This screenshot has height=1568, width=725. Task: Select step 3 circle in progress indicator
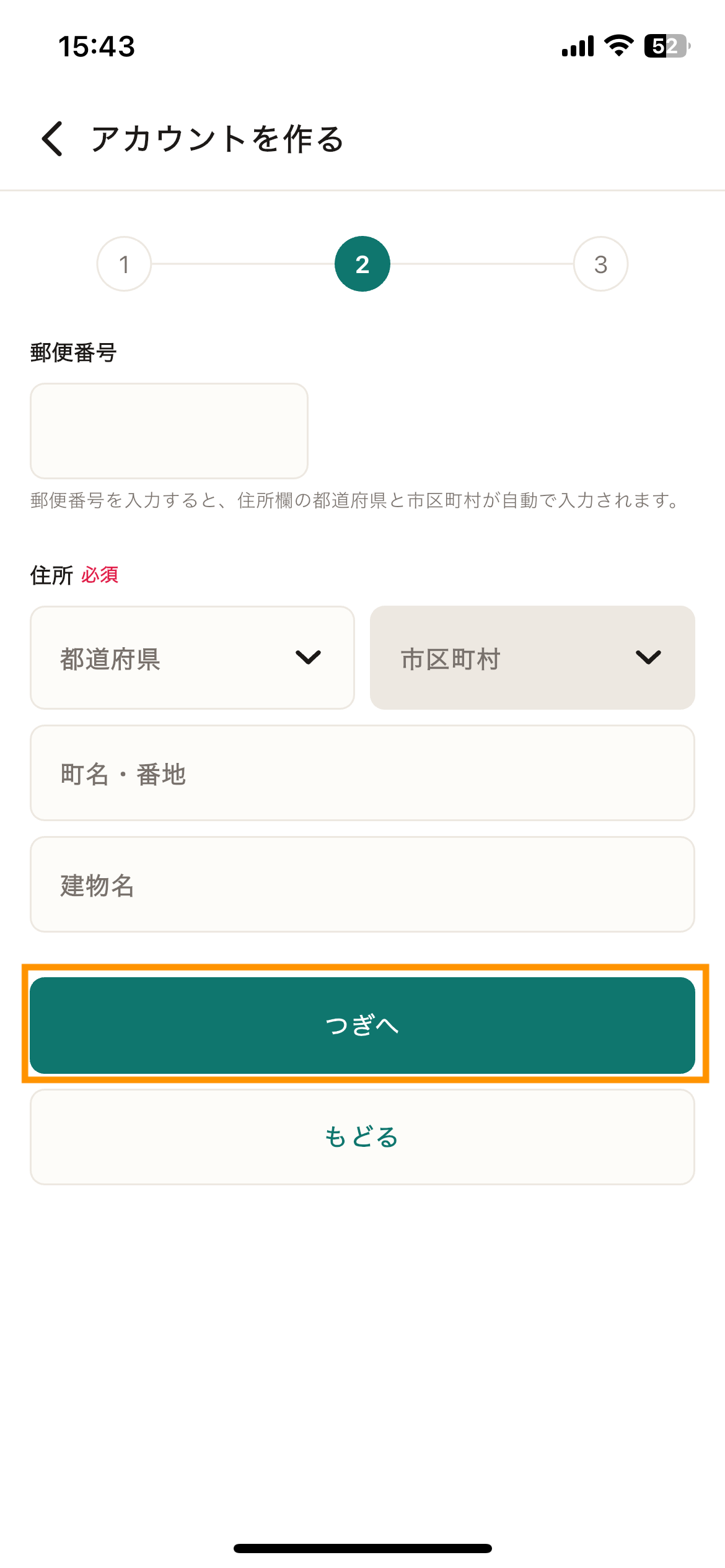(x=600, y=264)
